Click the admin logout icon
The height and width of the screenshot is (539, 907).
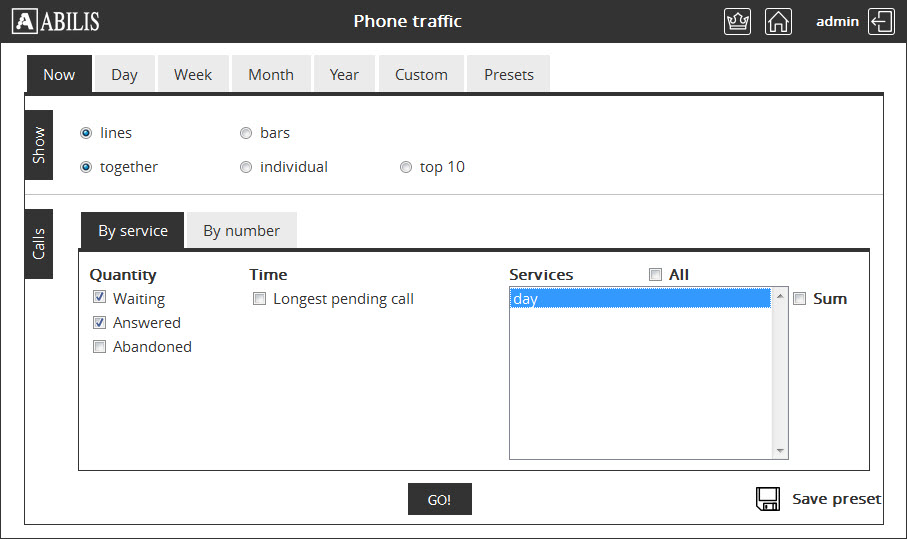click(x=881, y=21)
